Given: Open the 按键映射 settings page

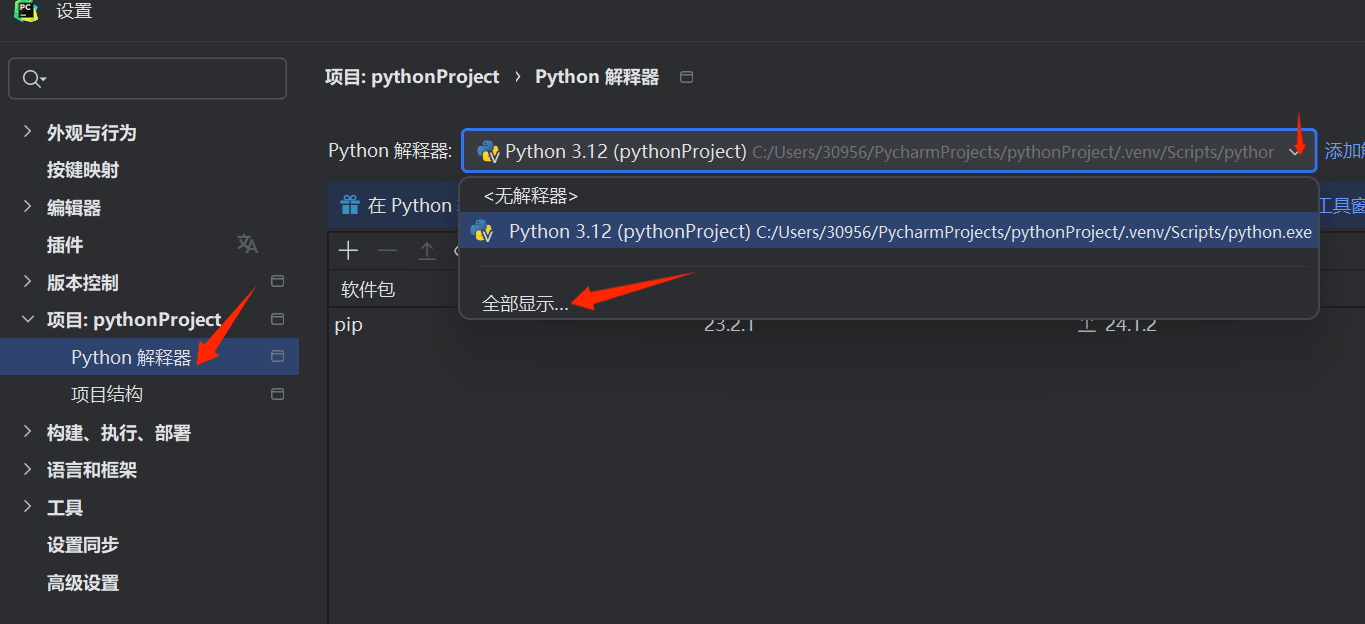Looking at the screenshot, I should pyautogui.click(x=83, y=170).
